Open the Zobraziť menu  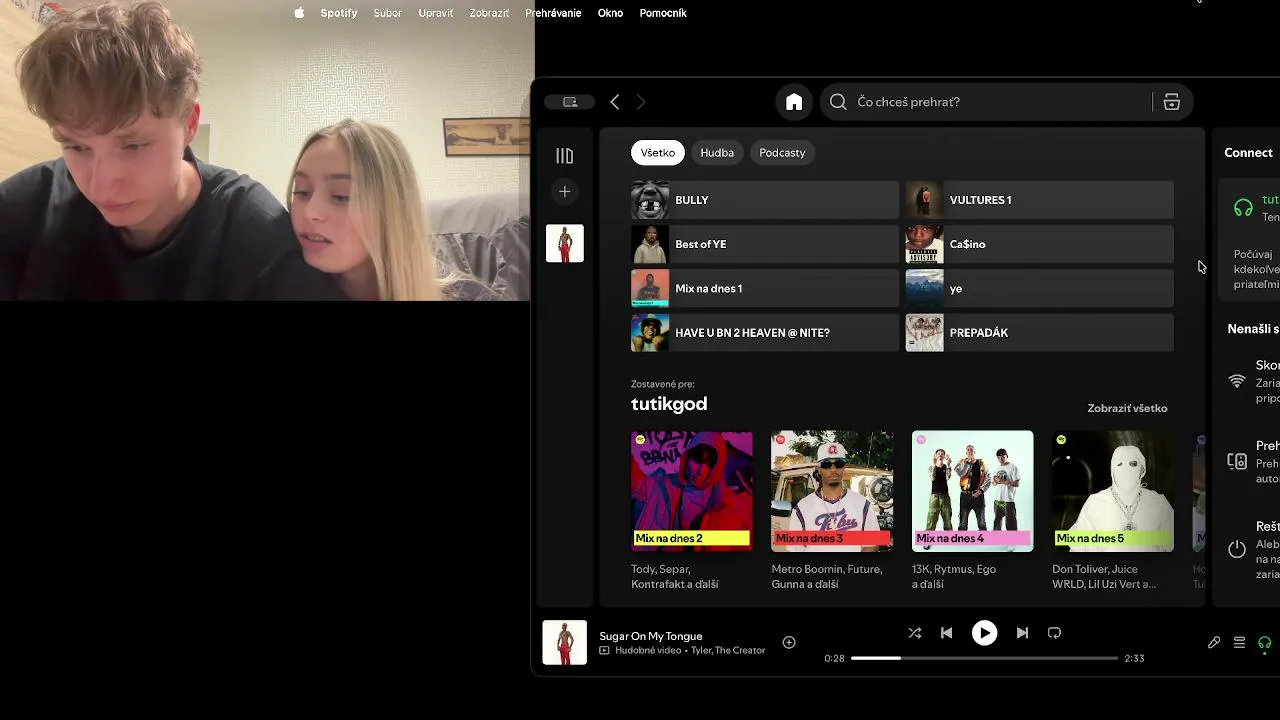[489, 13]
